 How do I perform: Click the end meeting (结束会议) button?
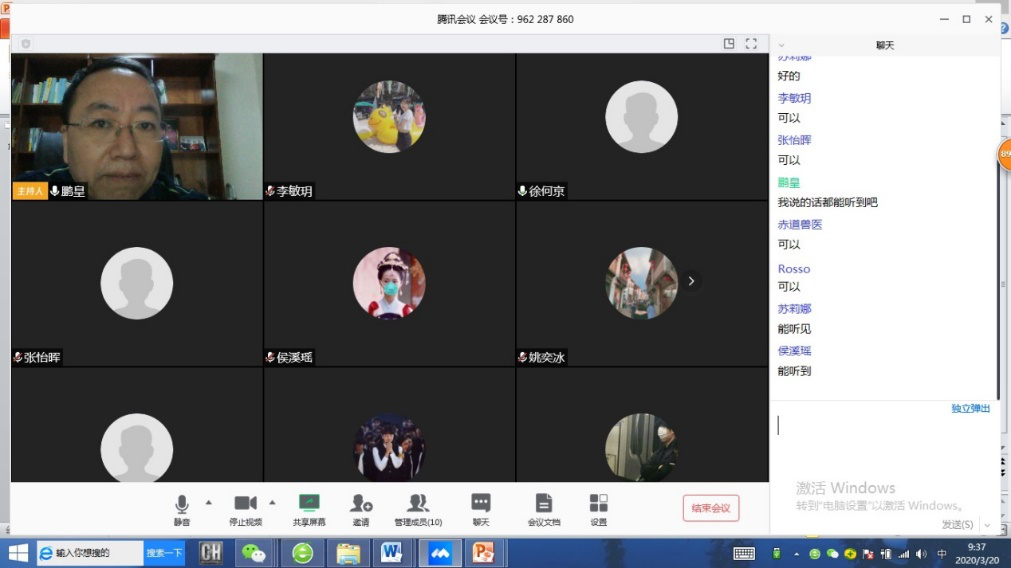710,508
